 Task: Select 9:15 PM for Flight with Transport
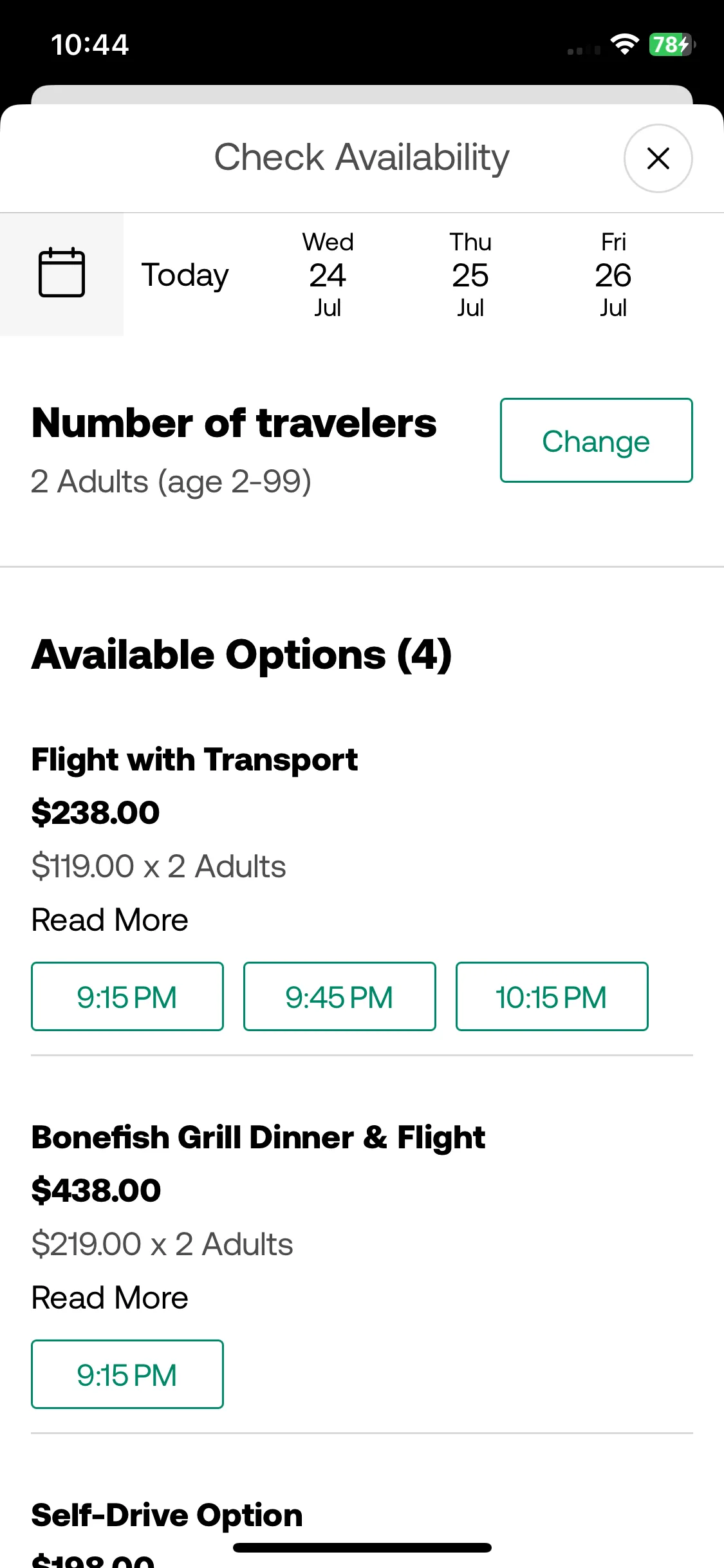(x=127, y=996)
